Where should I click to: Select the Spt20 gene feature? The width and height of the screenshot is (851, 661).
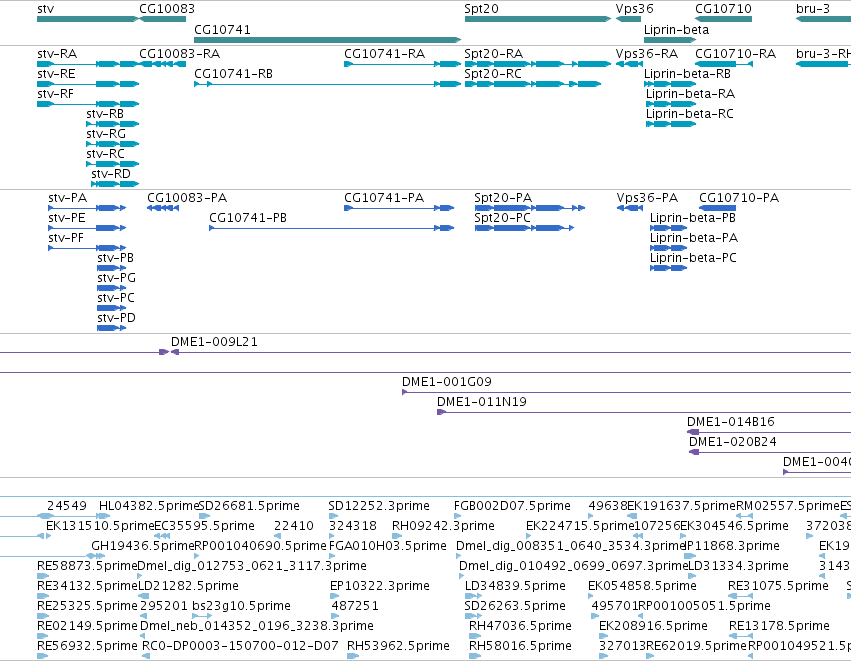(538, 19)
